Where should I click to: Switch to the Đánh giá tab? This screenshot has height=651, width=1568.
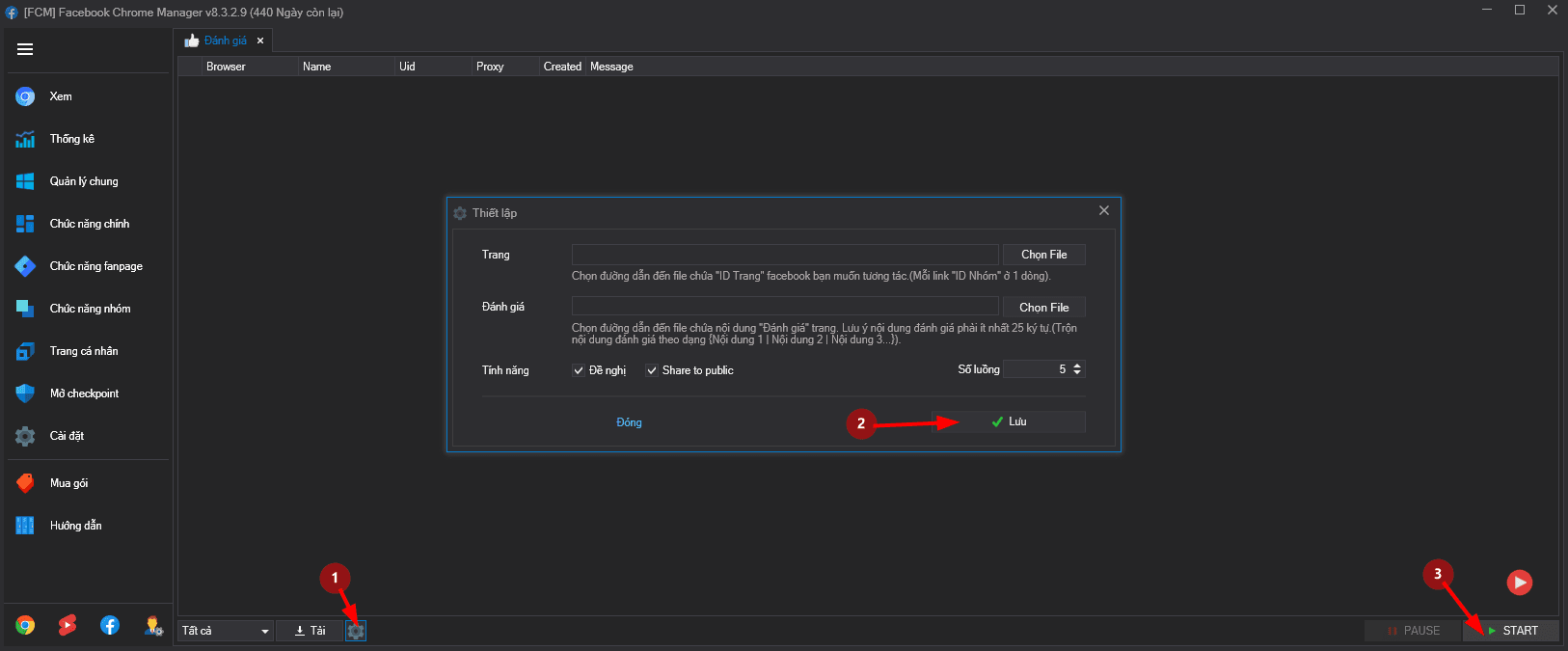point(225,41)
